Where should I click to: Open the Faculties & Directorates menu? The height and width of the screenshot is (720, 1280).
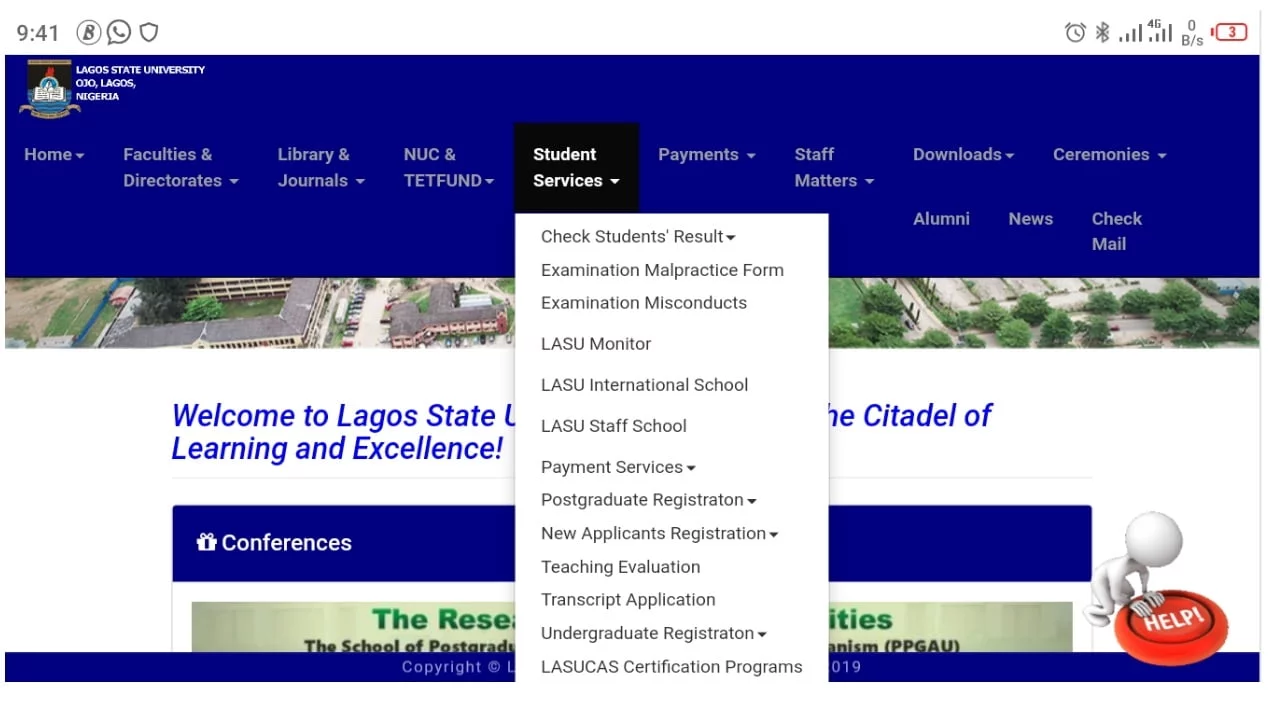180,167
